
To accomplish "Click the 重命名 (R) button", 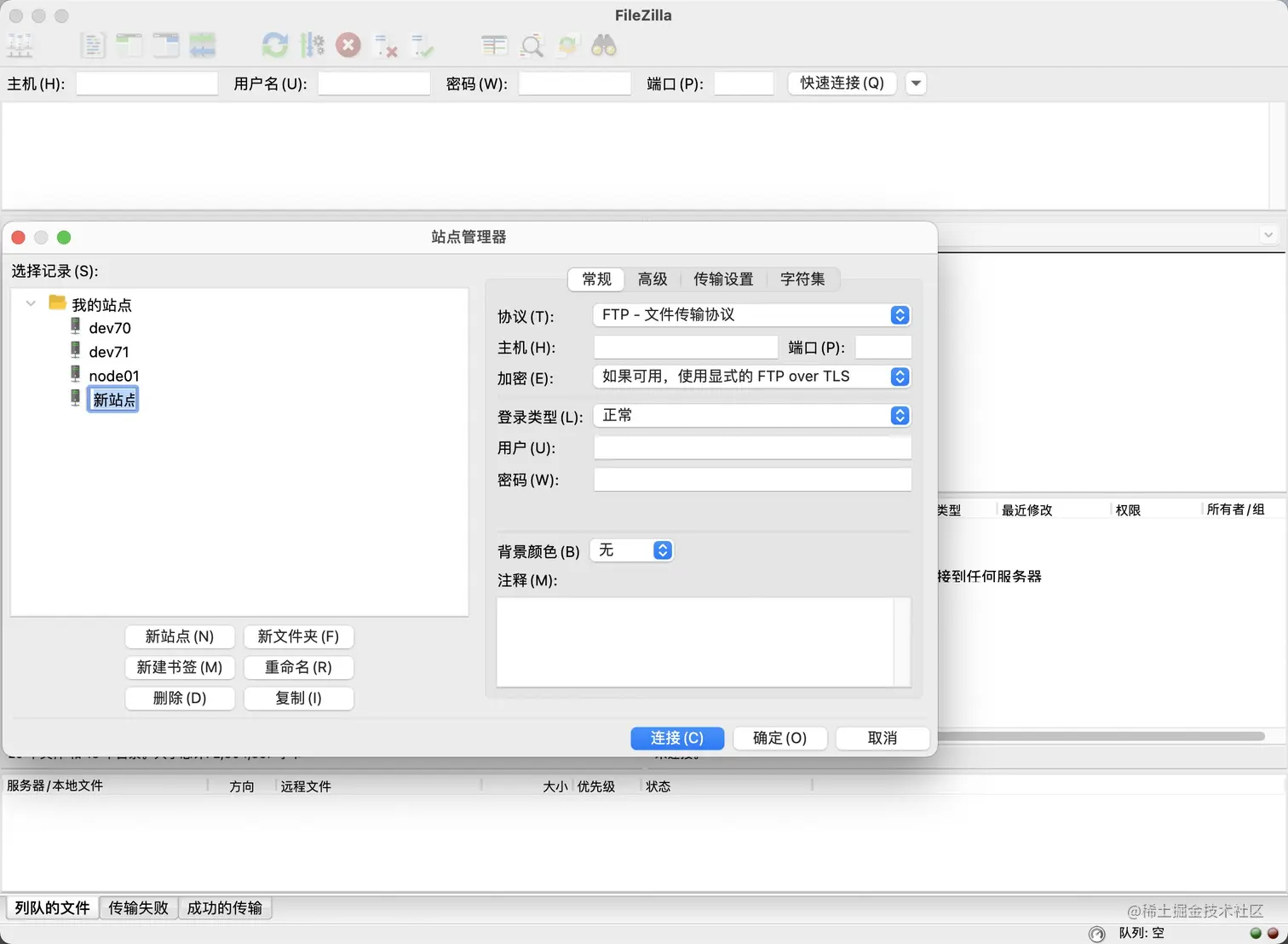I will (x=298, y=667).
